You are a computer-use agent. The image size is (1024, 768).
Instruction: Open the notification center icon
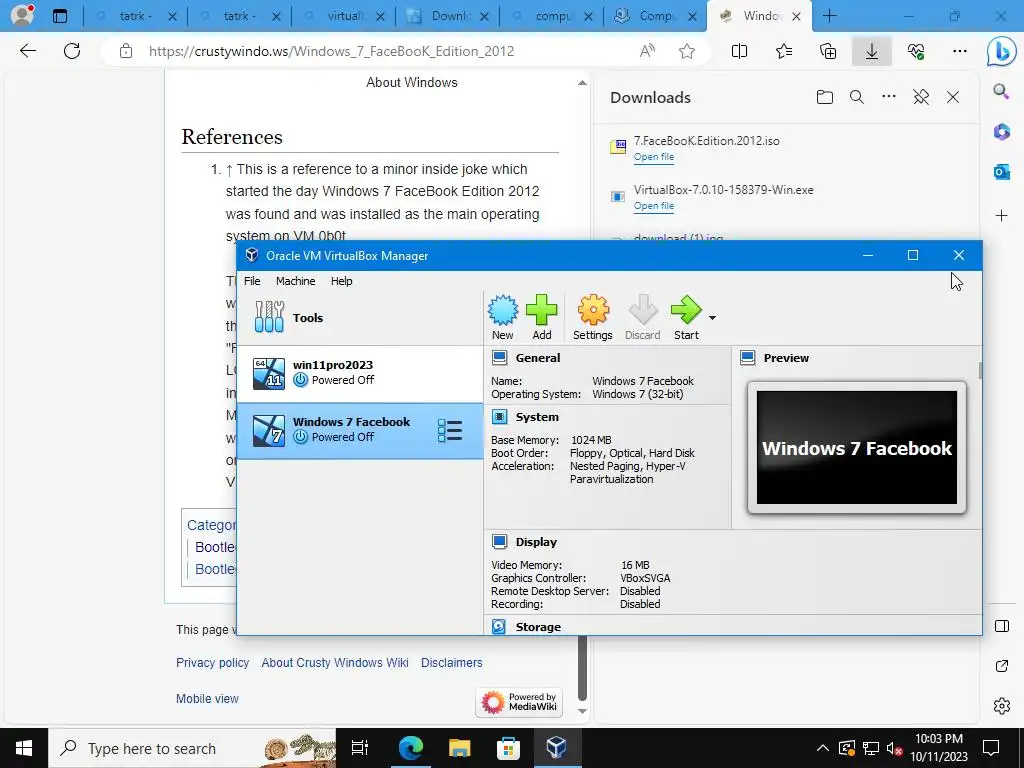click(991, 748)
